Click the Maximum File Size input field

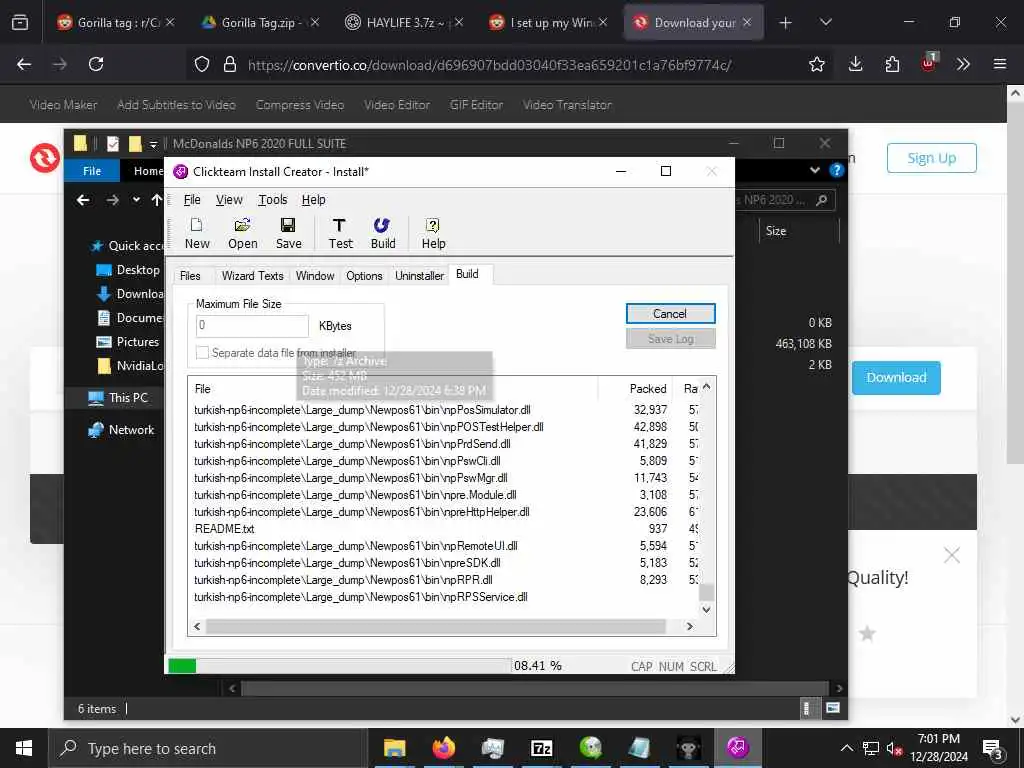click(252, 325)
